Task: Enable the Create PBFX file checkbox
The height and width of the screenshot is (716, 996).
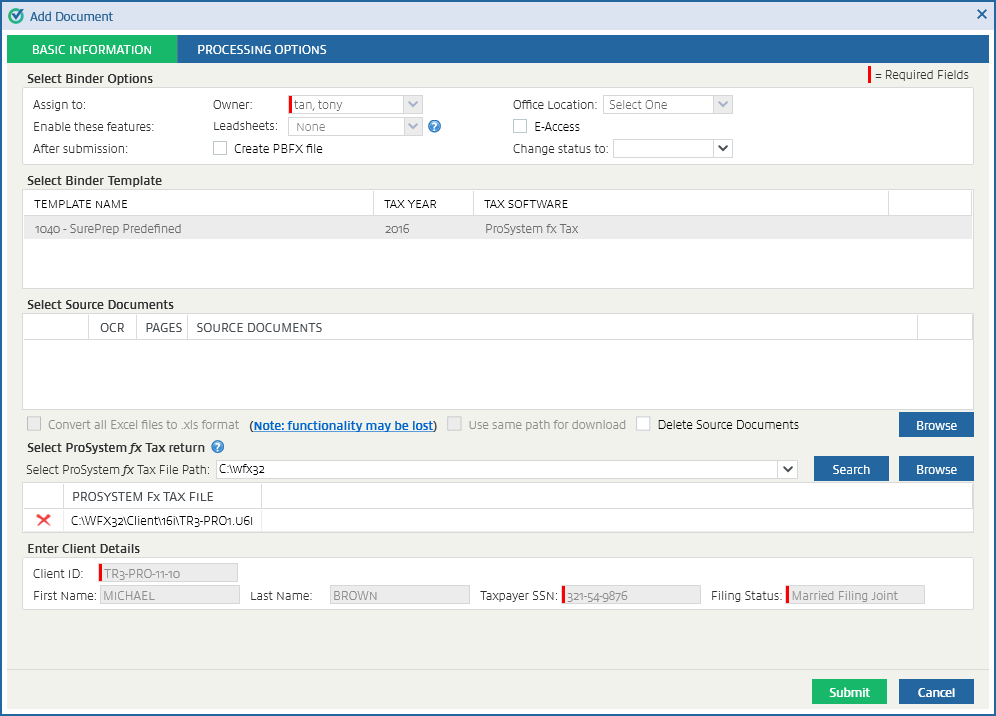Action: click(x=220, y=149)
